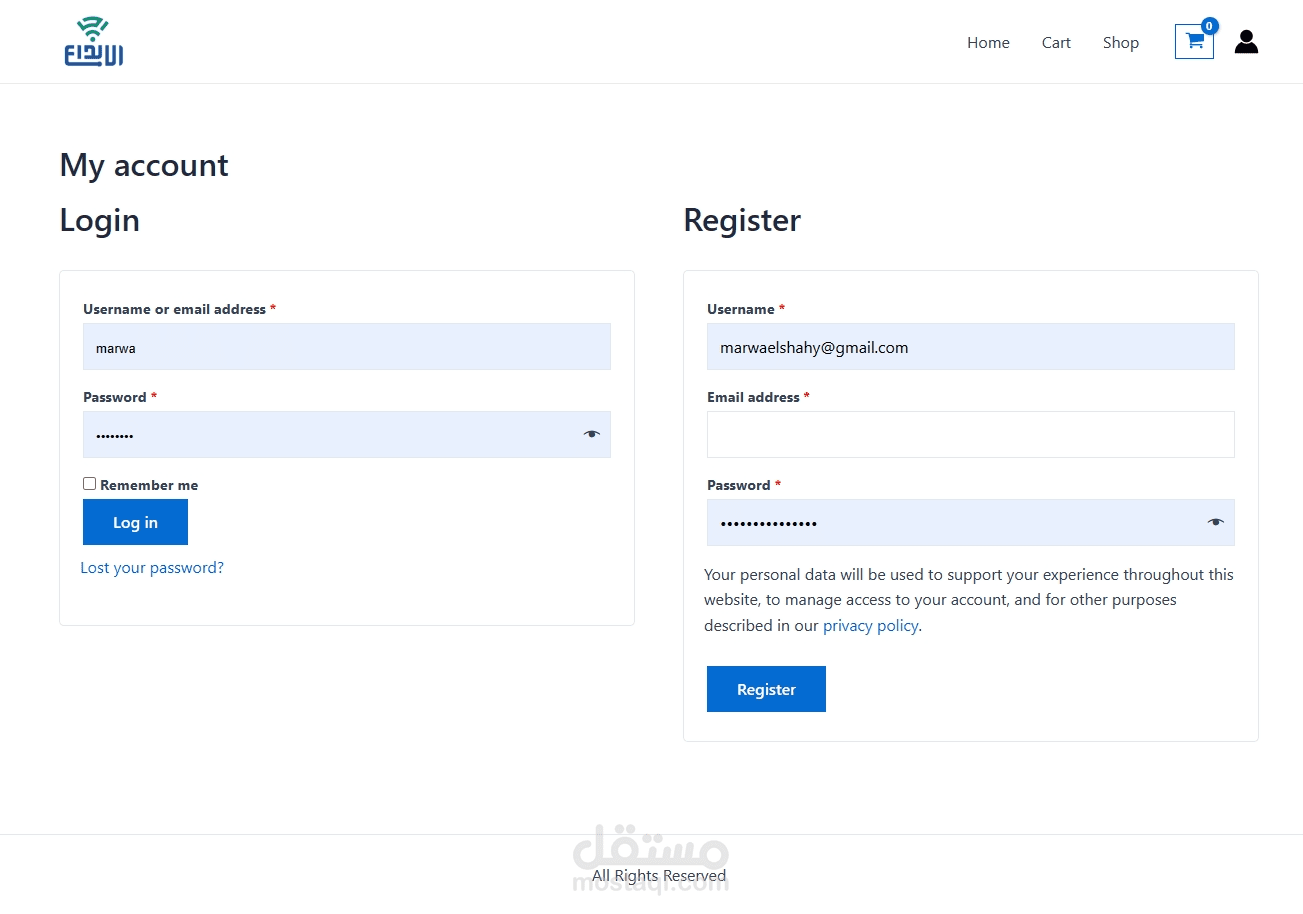Image resolution: width=1303 pixels, height=914 pixels.
Task: Select Shop from the navigation menu
Action: pyautogui.click(x=1121, y=43)
